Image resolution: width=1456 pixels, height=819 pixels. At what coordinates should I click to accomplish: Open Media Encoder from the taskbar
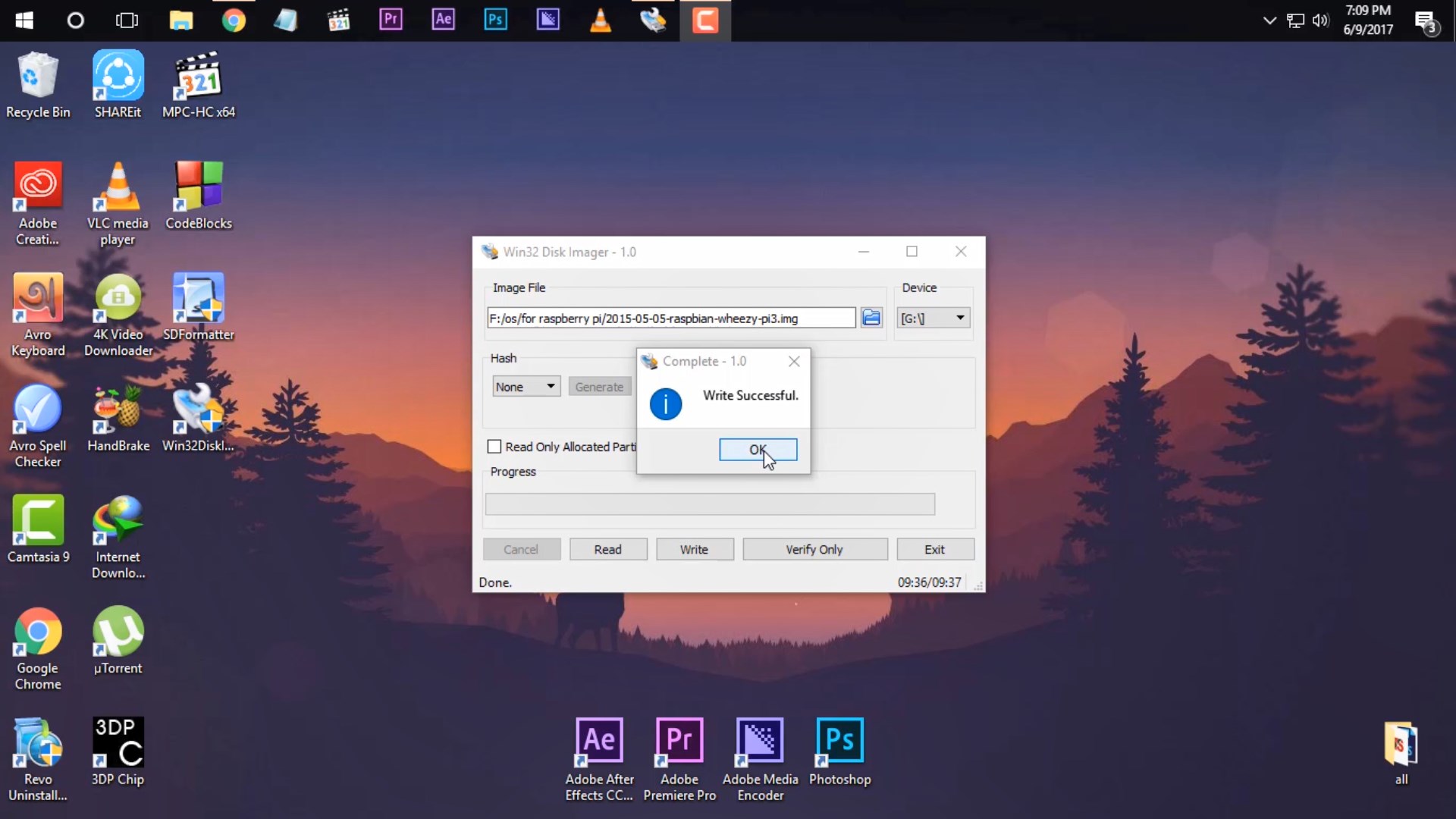[548, 19]
